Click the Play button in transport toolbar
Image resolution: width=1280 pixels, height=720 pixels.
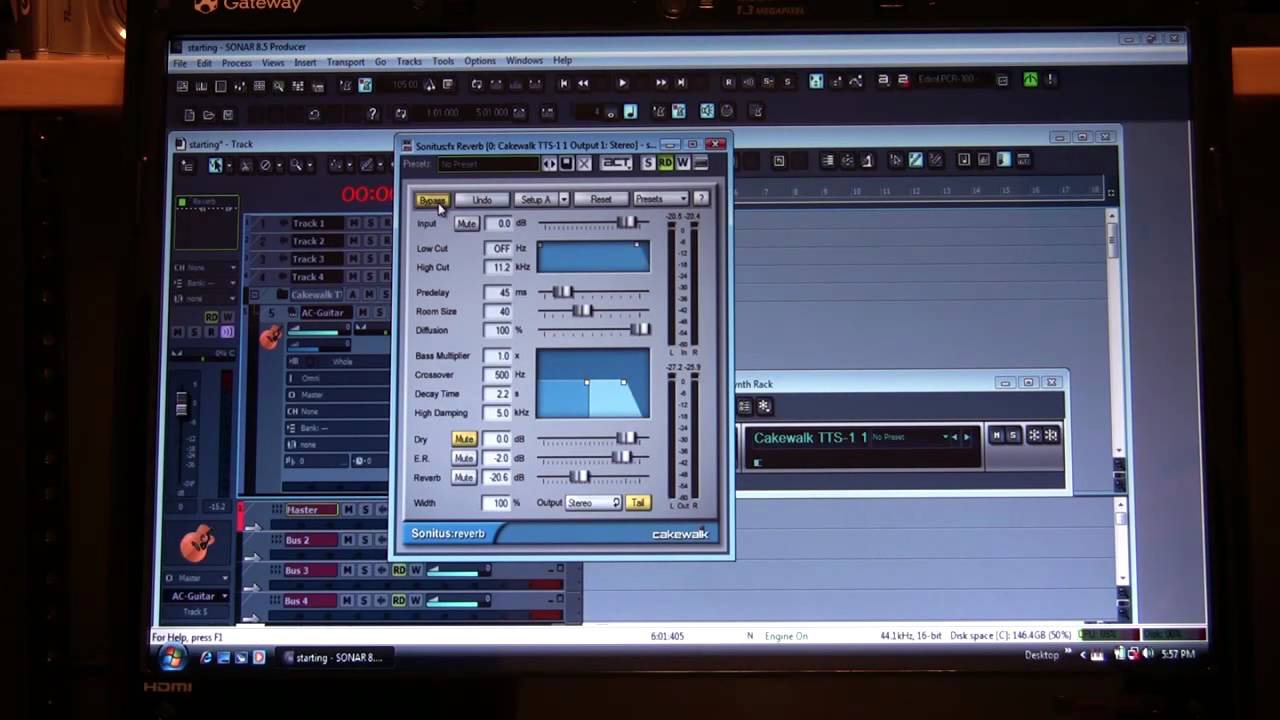pos(622,84)
